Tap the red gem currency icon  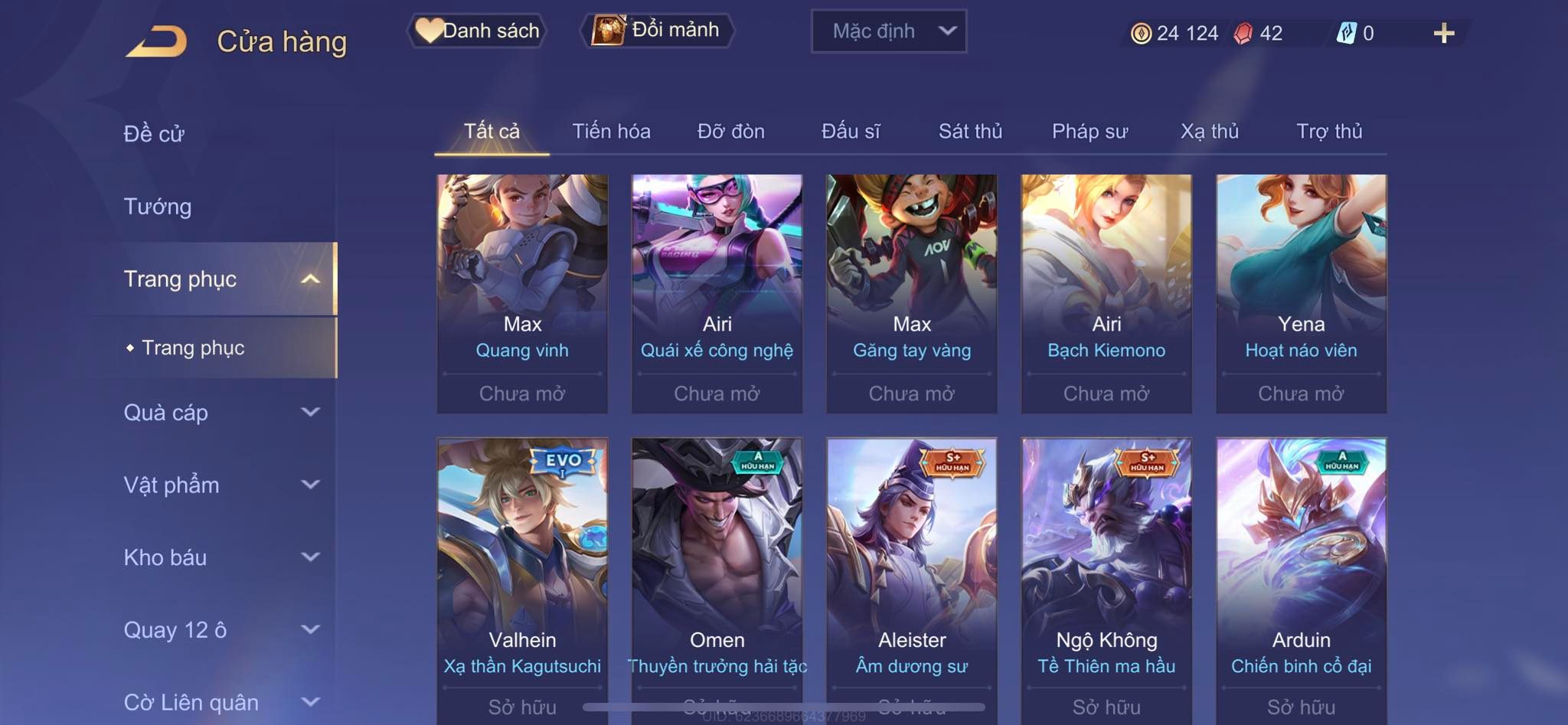(x=1243, y=33)
